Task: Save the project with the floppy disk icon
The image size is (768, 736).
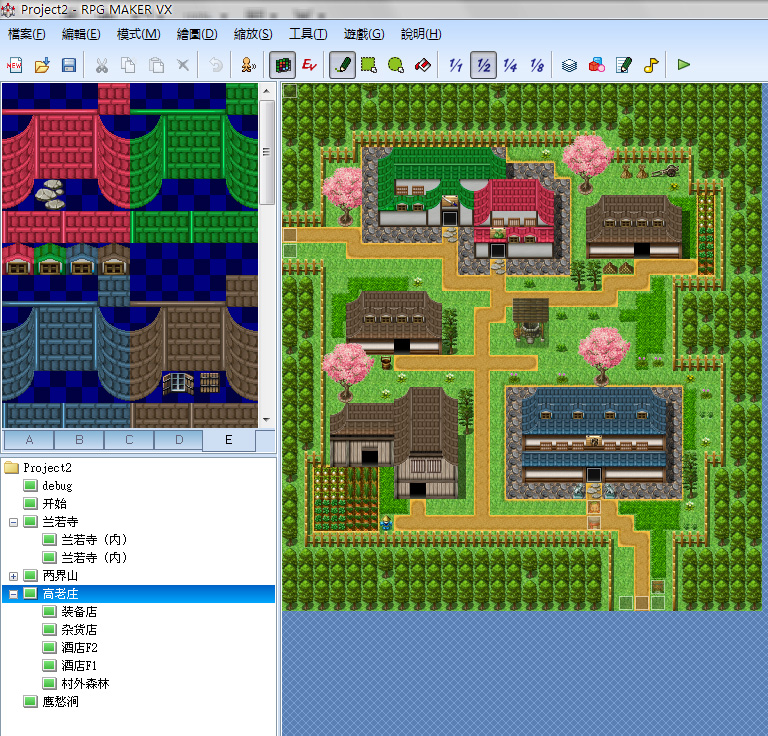Action: (69, 65)
